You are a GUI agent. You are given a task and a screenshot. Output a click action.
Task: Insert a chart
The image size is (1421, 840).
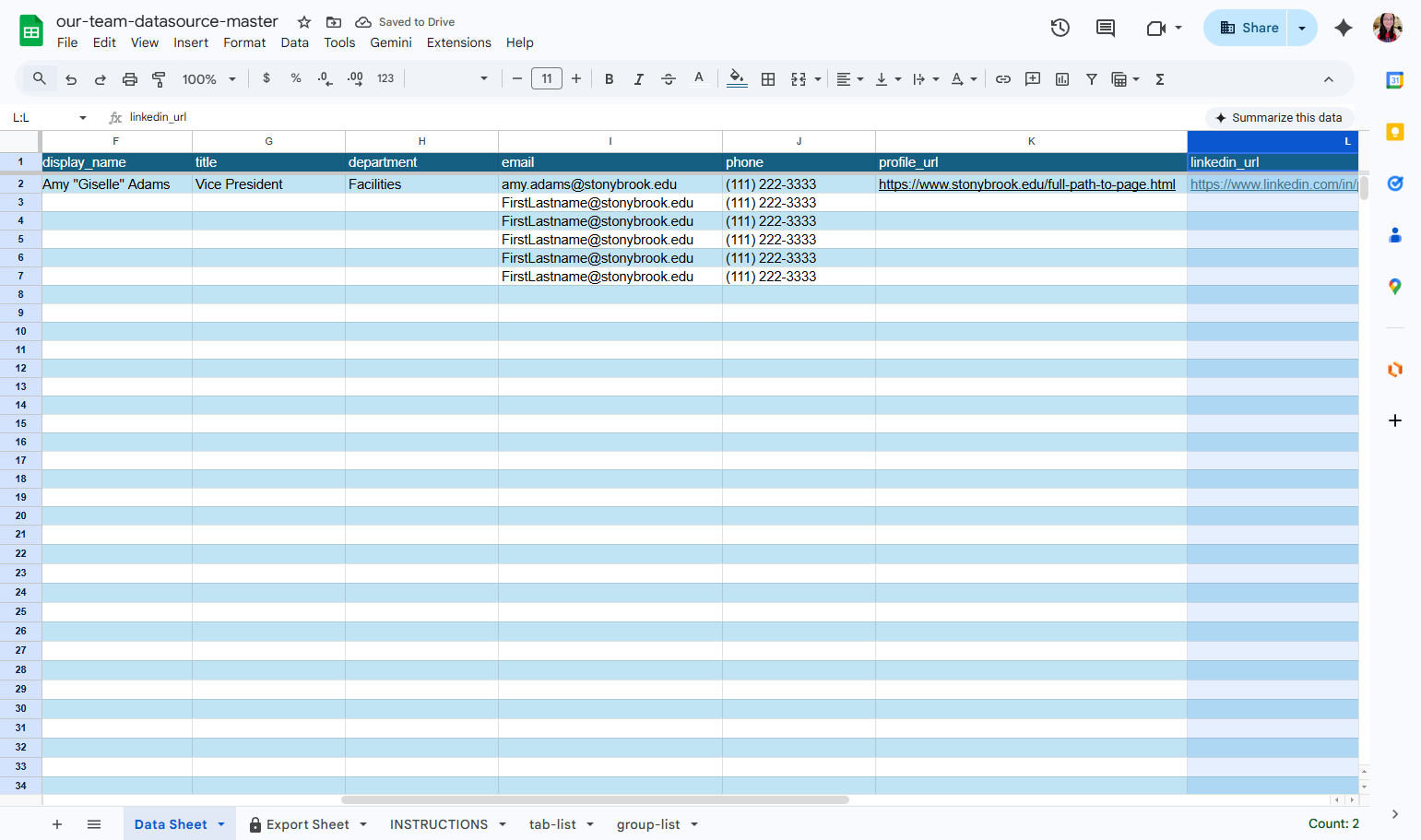[x=1062, y=79]
